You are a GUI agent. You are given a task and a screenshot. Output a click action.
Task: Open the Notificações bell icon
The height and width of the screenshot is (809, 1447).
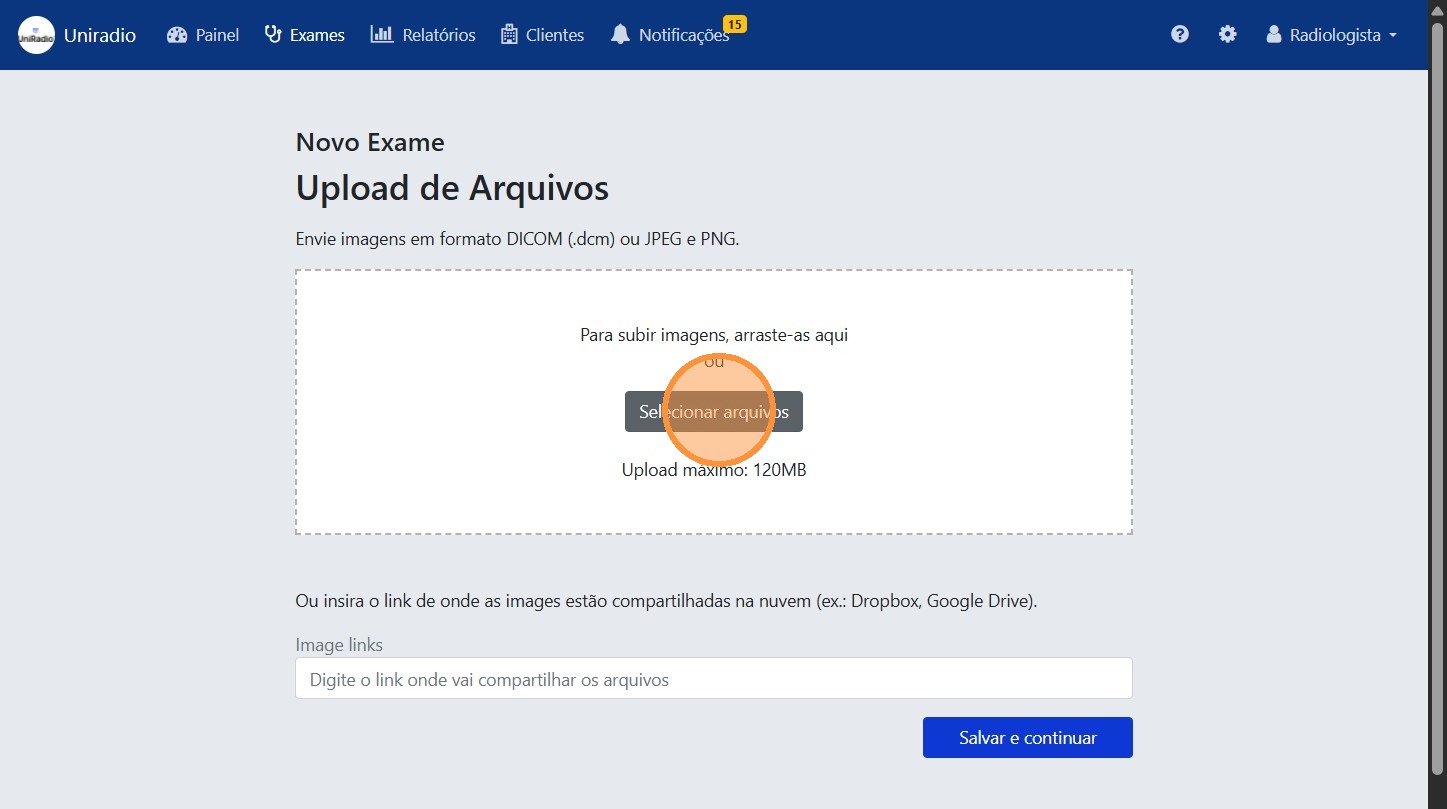(620, 34)
